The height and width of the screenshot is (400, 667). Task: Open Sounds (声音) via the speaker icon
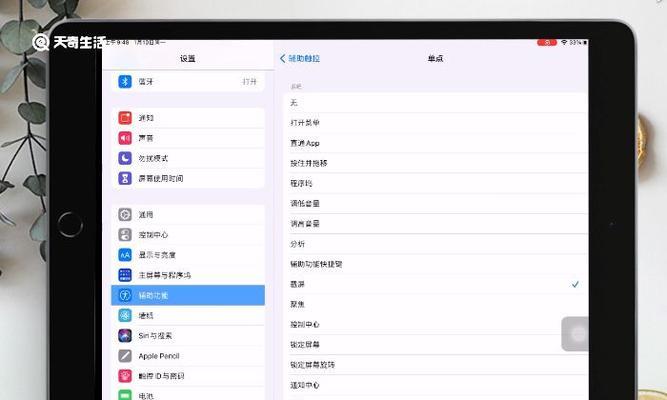tap(125, 138)
